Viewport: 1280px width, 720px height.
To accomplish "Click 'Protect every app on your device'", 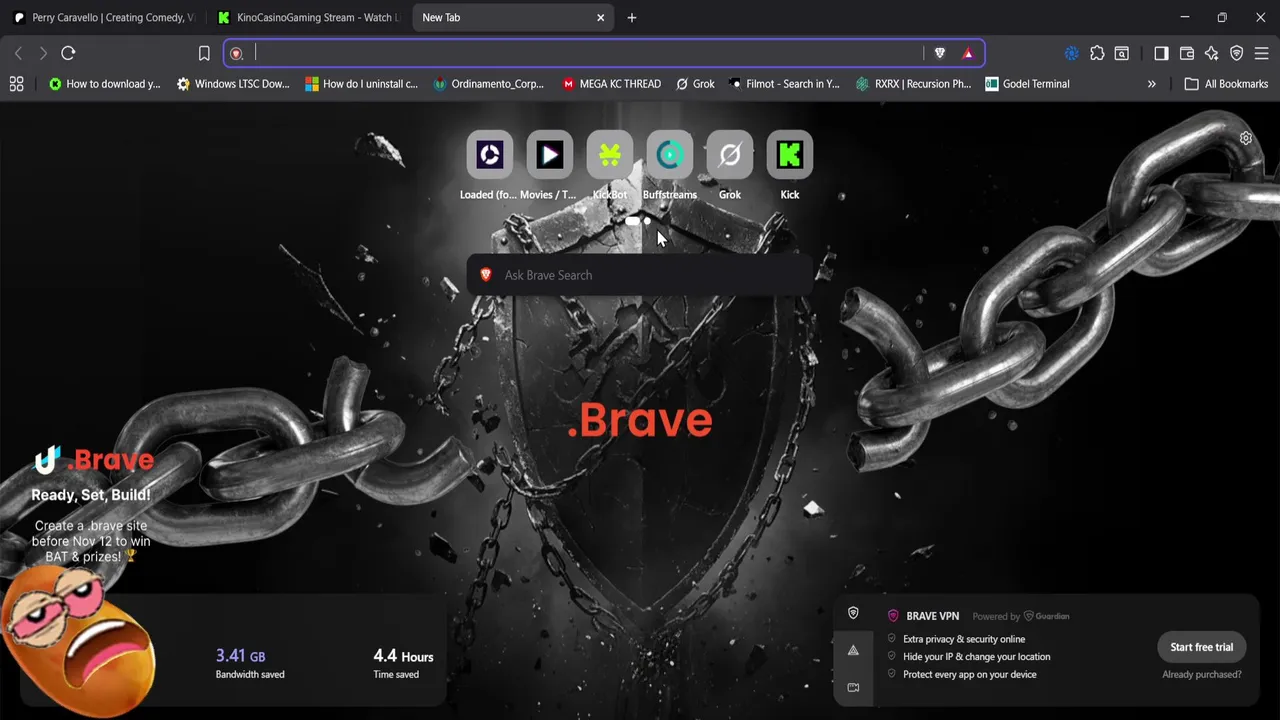I will tap(969, 674).
